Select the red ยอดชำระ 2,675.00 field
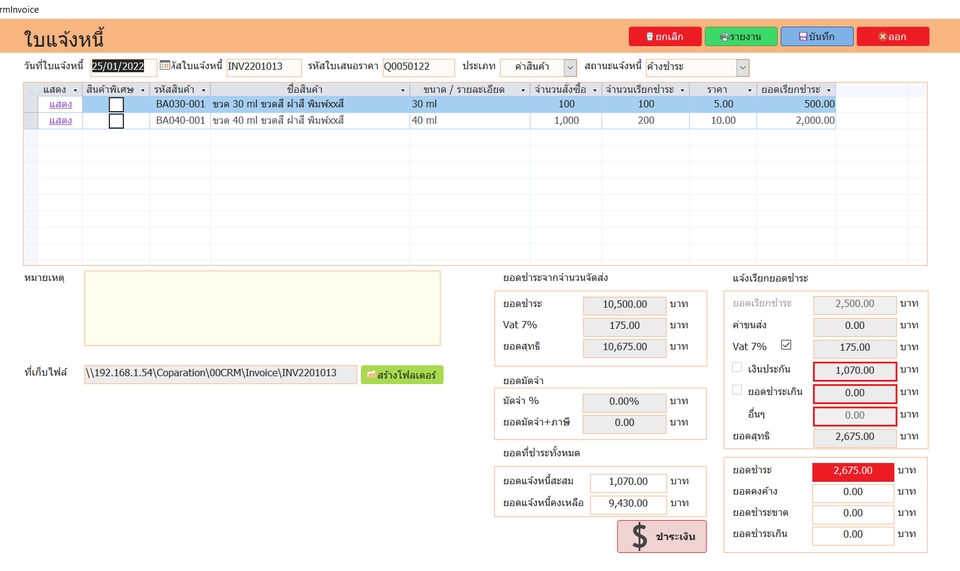This screenshot has width=960, height=571. (853, 471)
